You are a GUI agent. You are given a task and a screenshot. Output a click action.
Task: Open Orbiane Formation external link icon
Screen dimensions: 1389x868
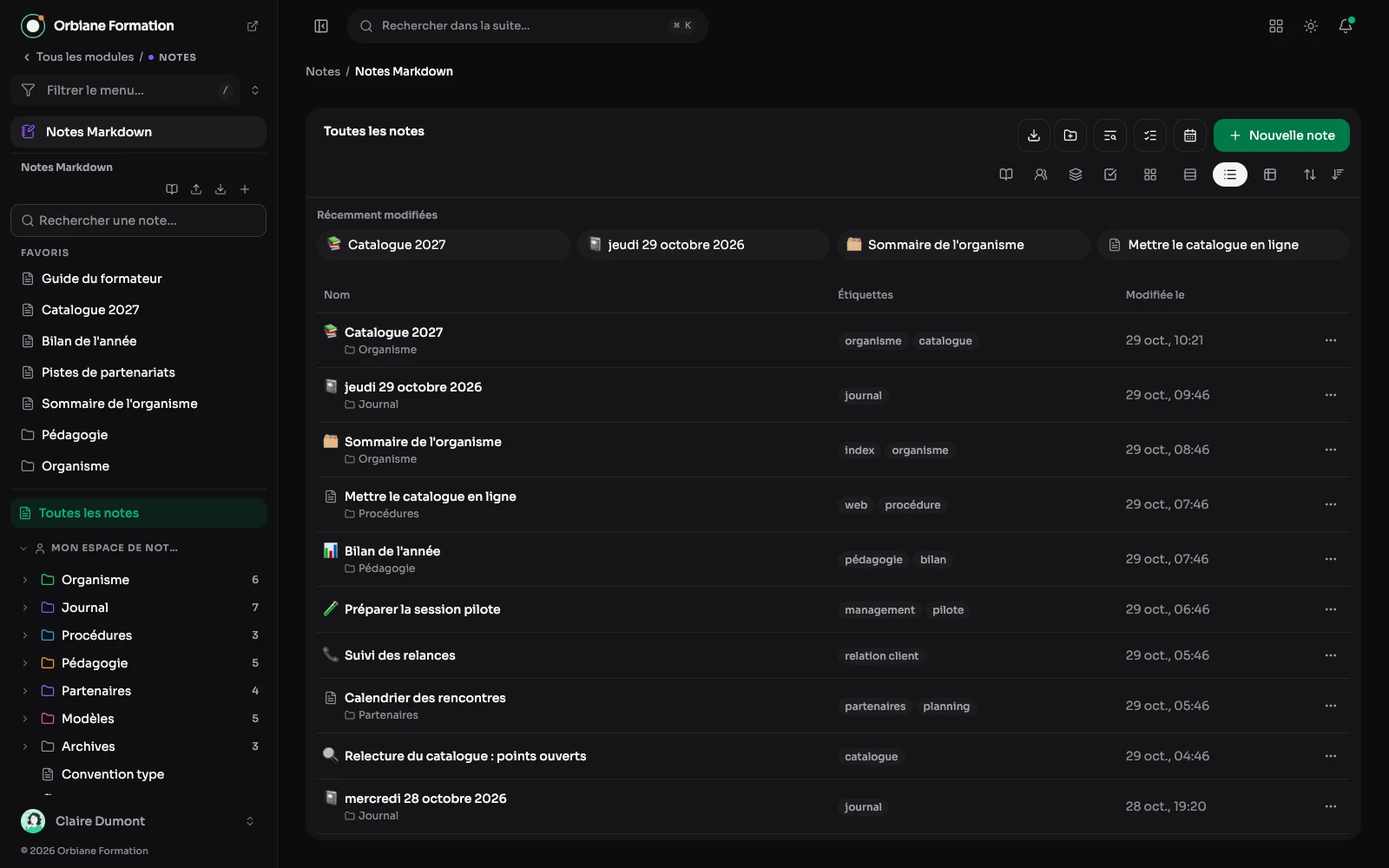253,26
